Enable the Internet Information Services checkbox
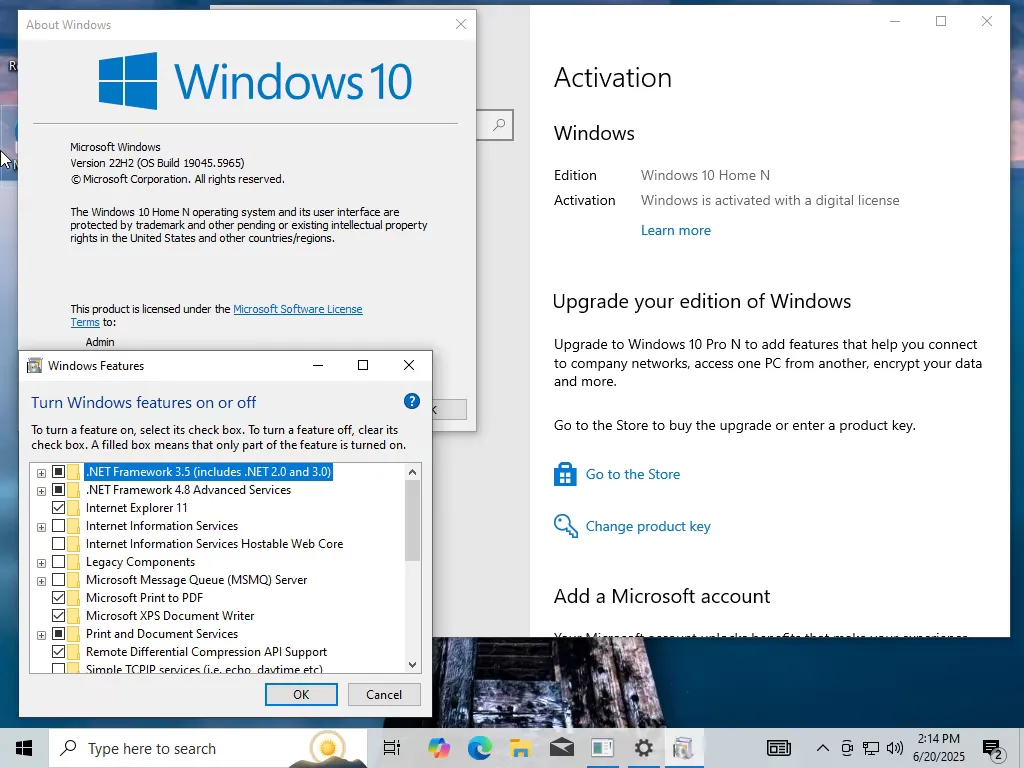Screen dimensions: 1024x768 click(x=58, y=526)
